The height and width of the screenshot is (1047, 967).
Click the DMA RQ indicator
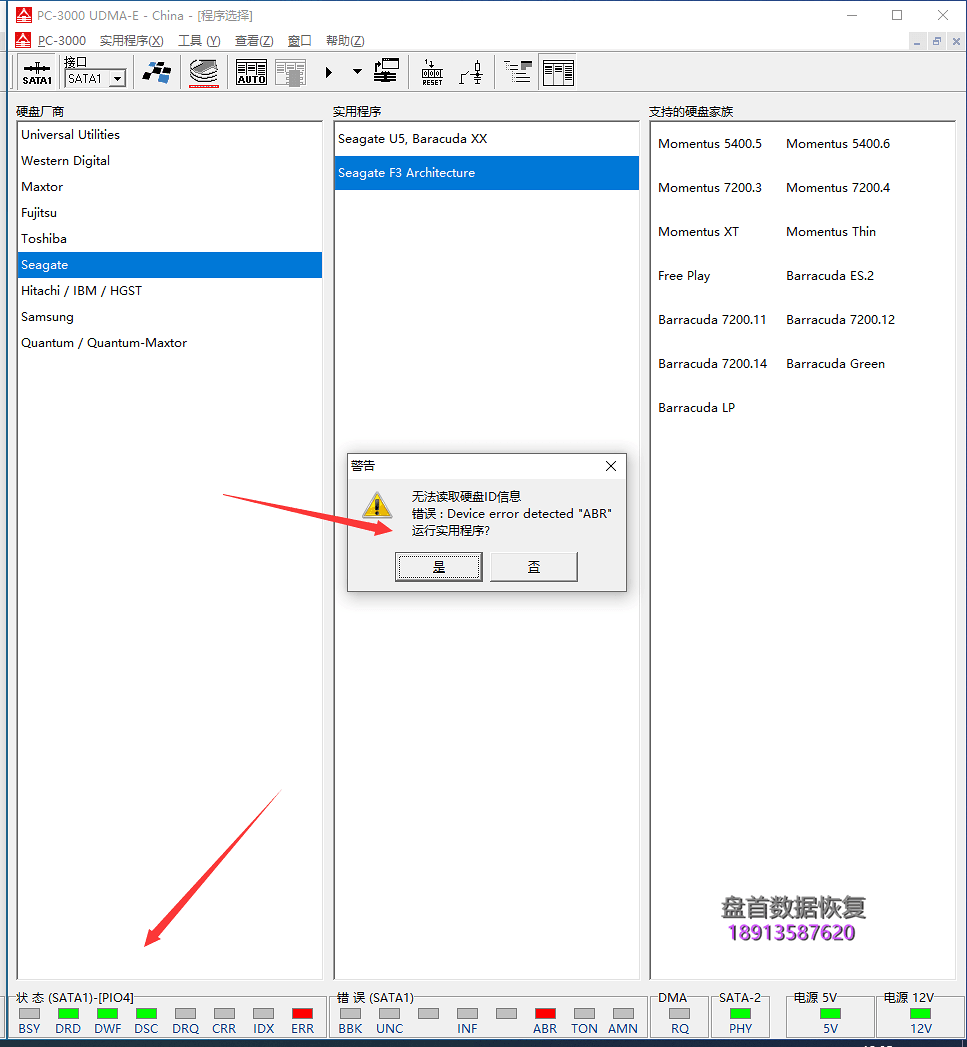(679, 1014)
